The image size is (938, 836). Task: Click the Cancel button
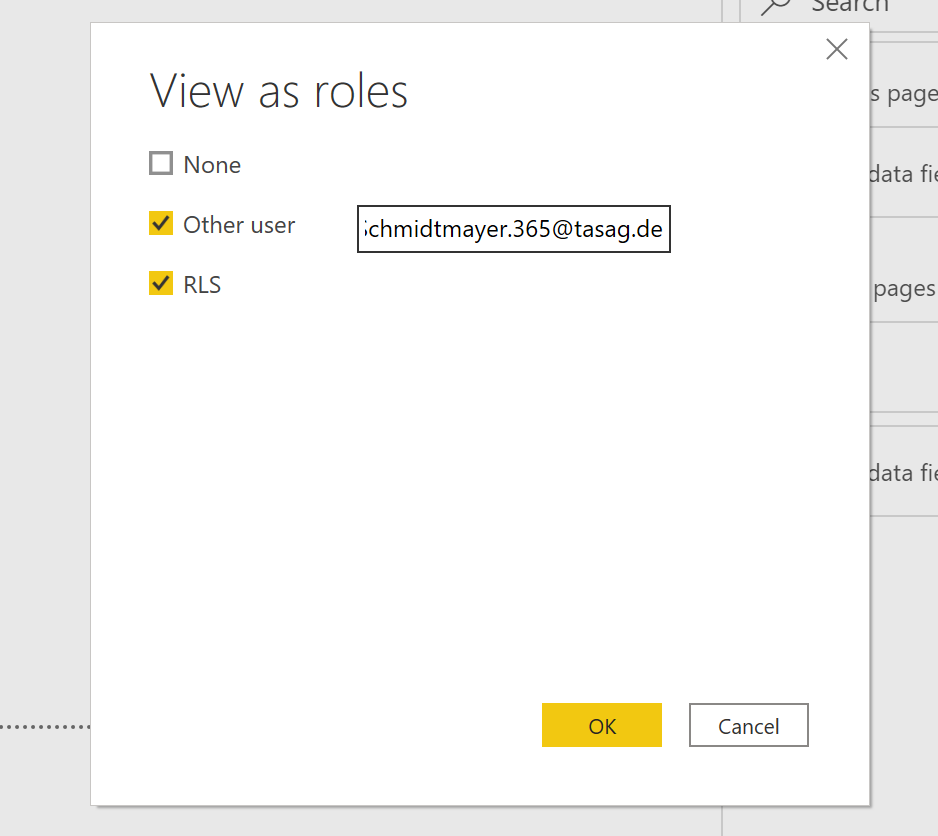click(748, 725)
